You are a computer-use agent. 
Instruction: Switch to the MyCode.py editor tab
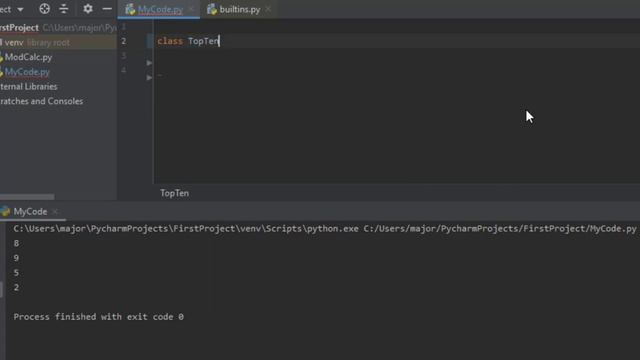point(160,9)
